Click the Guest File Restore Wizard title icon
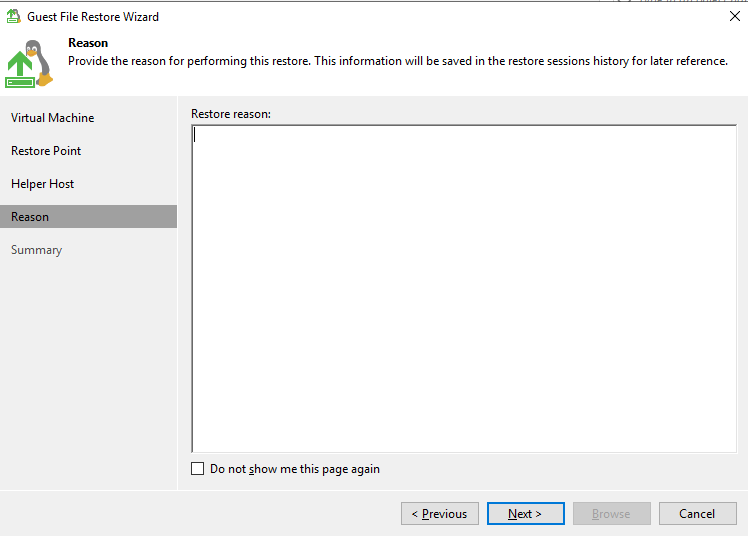This screenshot has height=536, width=748. pyautogui.click(x=14, y=16)
